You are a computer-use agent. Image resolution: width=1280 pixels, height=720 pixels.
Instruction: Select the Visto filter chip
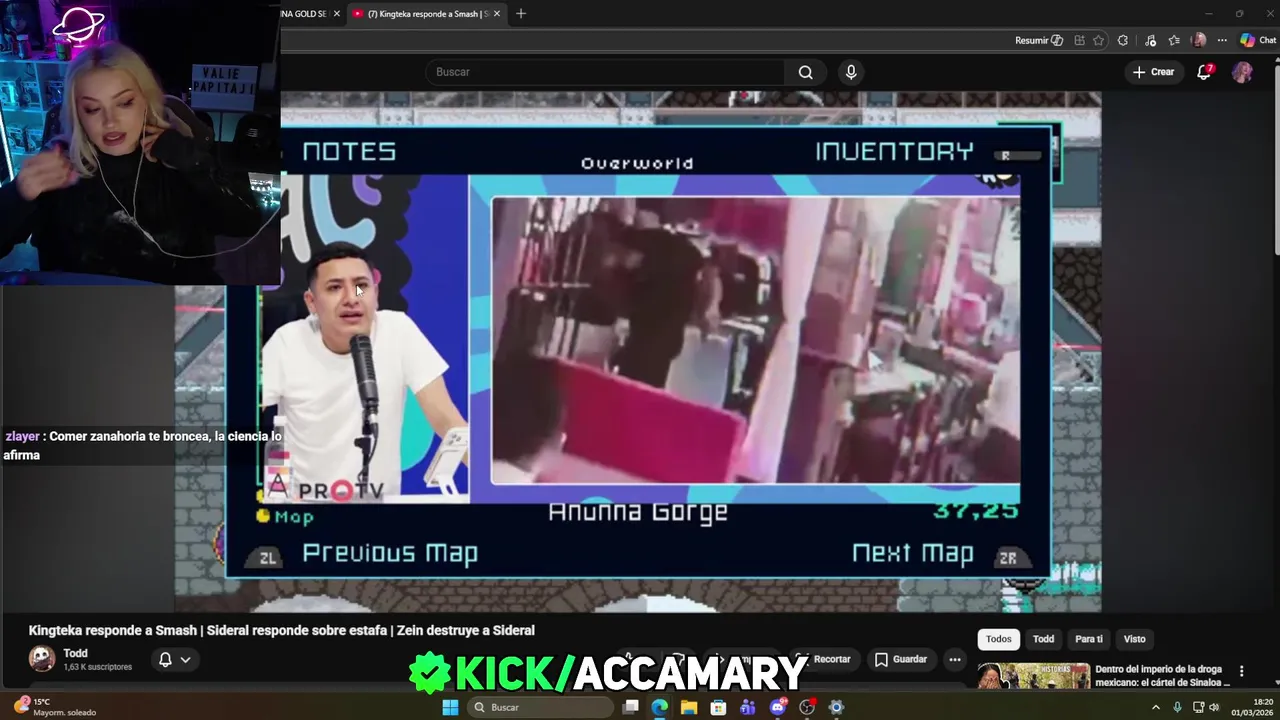click(x=1134, y=639)
